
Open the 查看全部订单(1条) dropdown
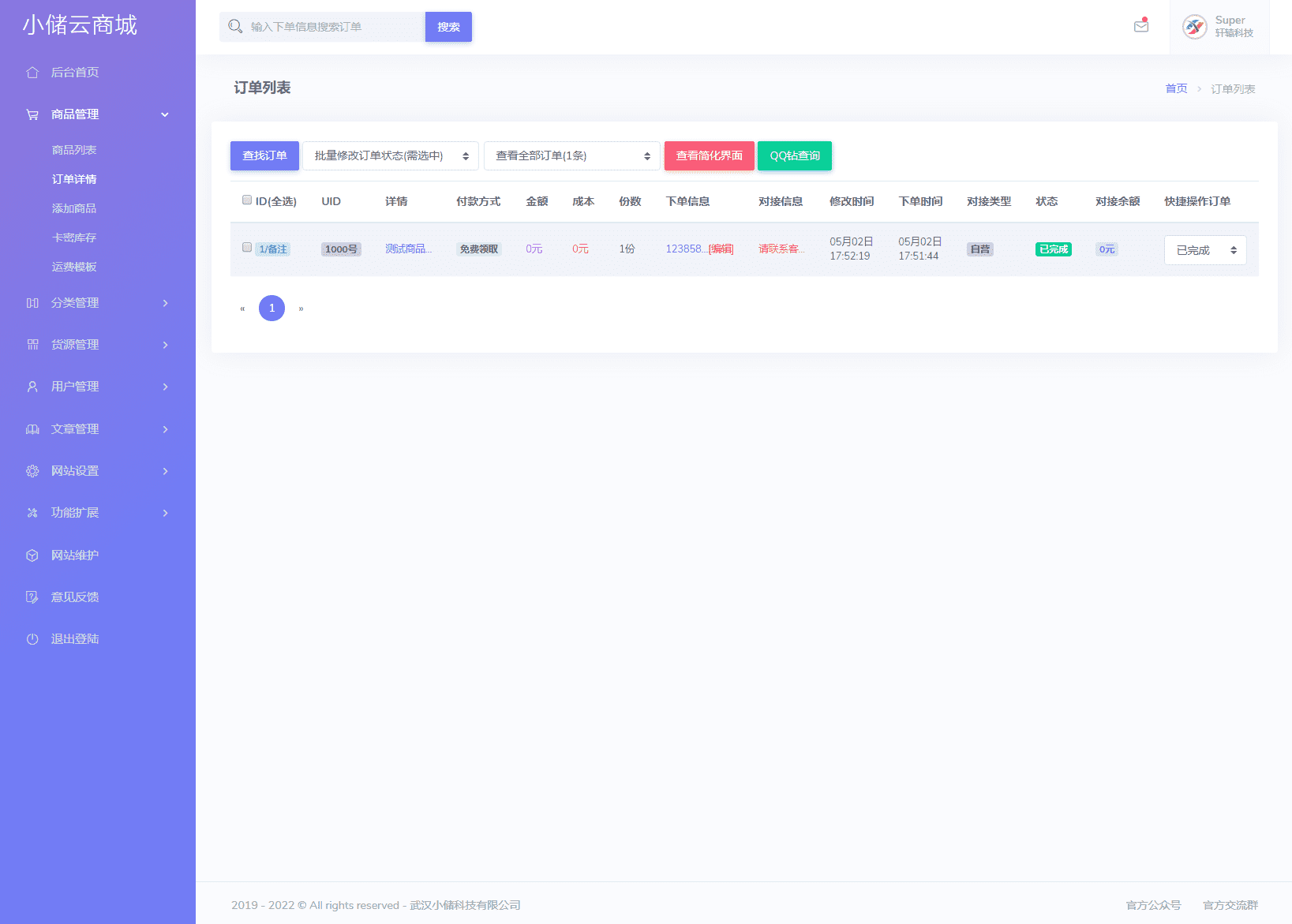click(572, 156)
